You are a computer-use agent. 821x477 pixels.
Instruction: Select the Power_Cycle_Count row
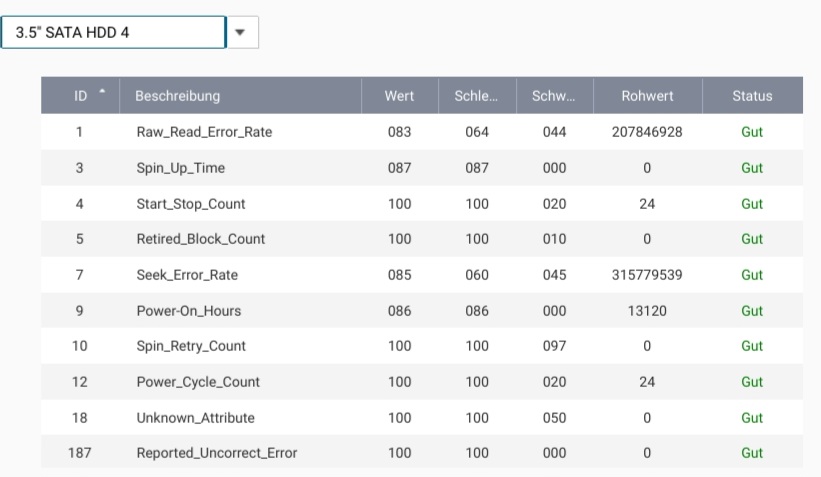[x=198, y=382]
